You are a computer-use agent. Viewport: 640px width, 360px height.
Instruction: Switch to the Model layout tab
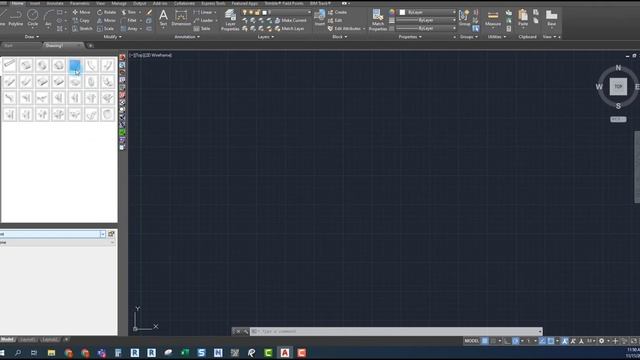[7, 340]
